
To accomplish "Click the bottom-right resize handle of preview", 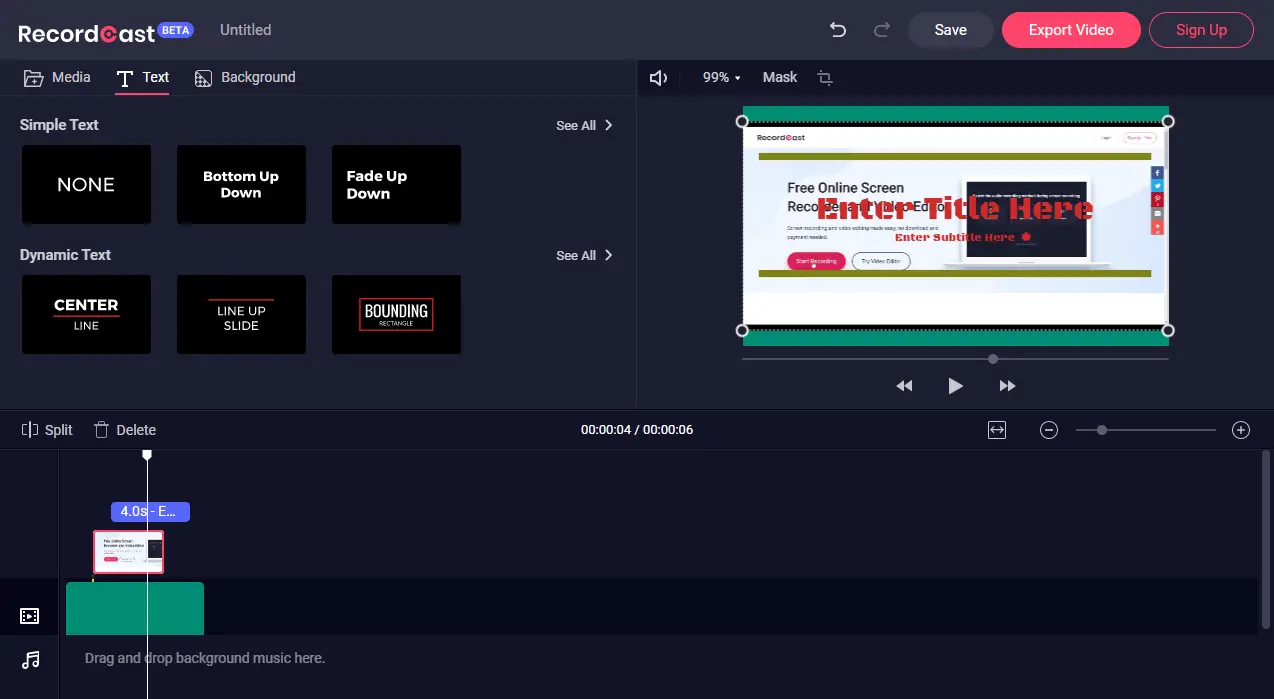I will tap(1168, 330).
